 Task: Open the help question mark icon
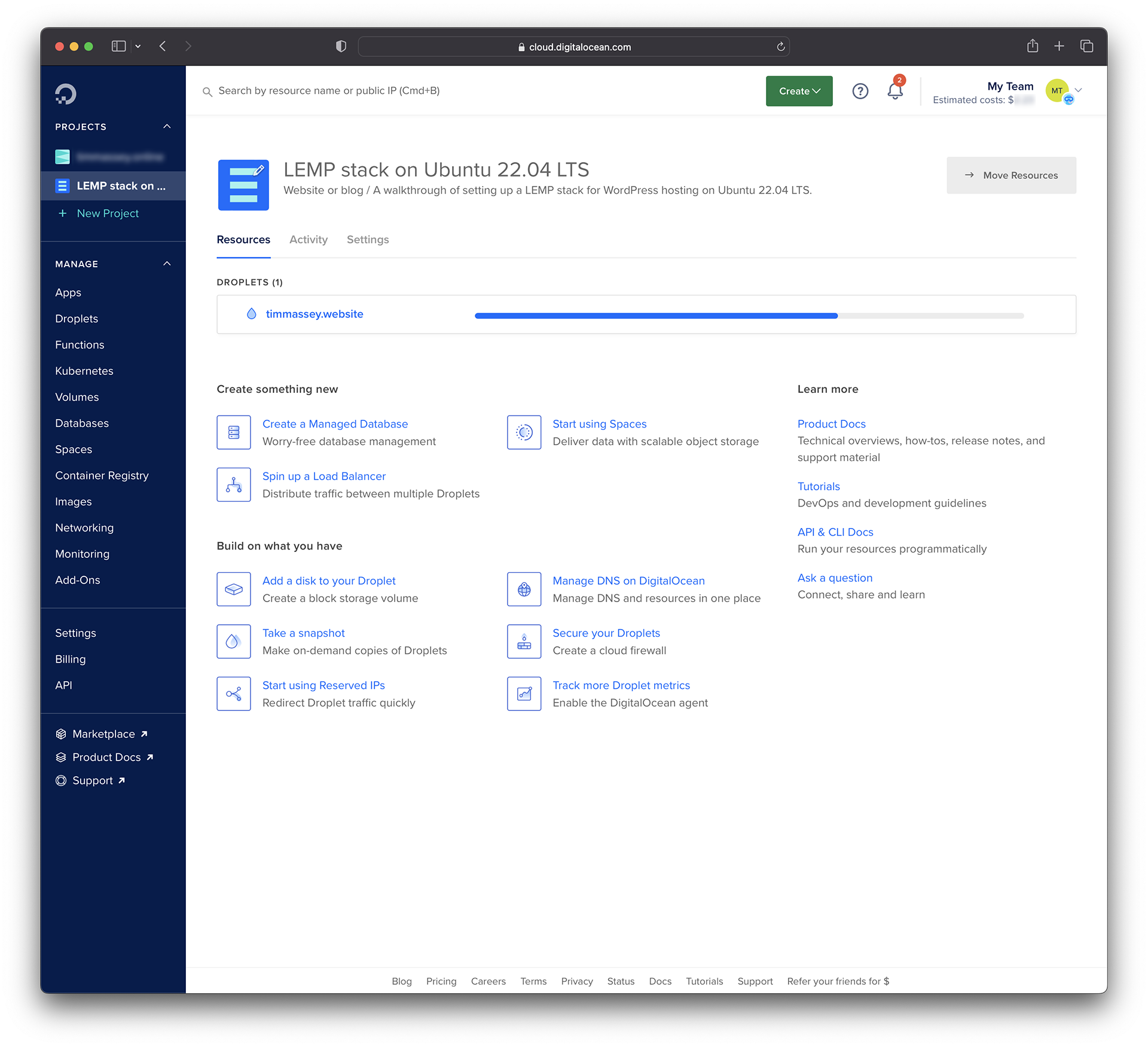[x=860, y=91]
